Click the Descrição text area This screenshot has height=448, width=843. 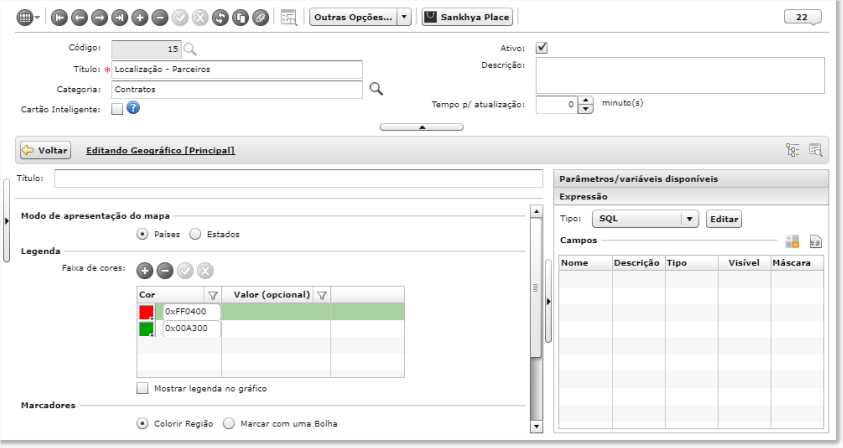coord(680,76)
